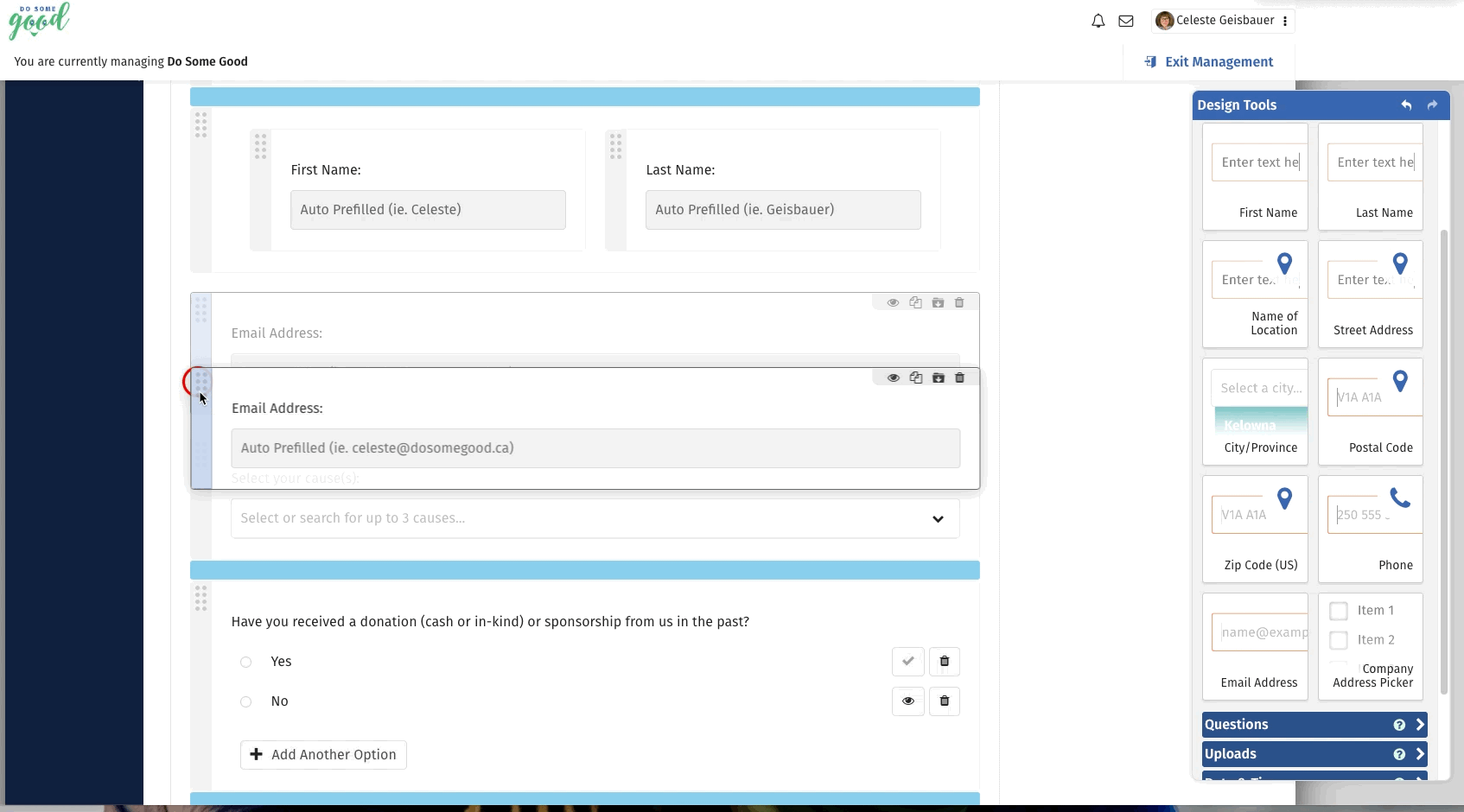Undo last change in Design Tools
1464x812 pixels.
tap(1406, 105)
